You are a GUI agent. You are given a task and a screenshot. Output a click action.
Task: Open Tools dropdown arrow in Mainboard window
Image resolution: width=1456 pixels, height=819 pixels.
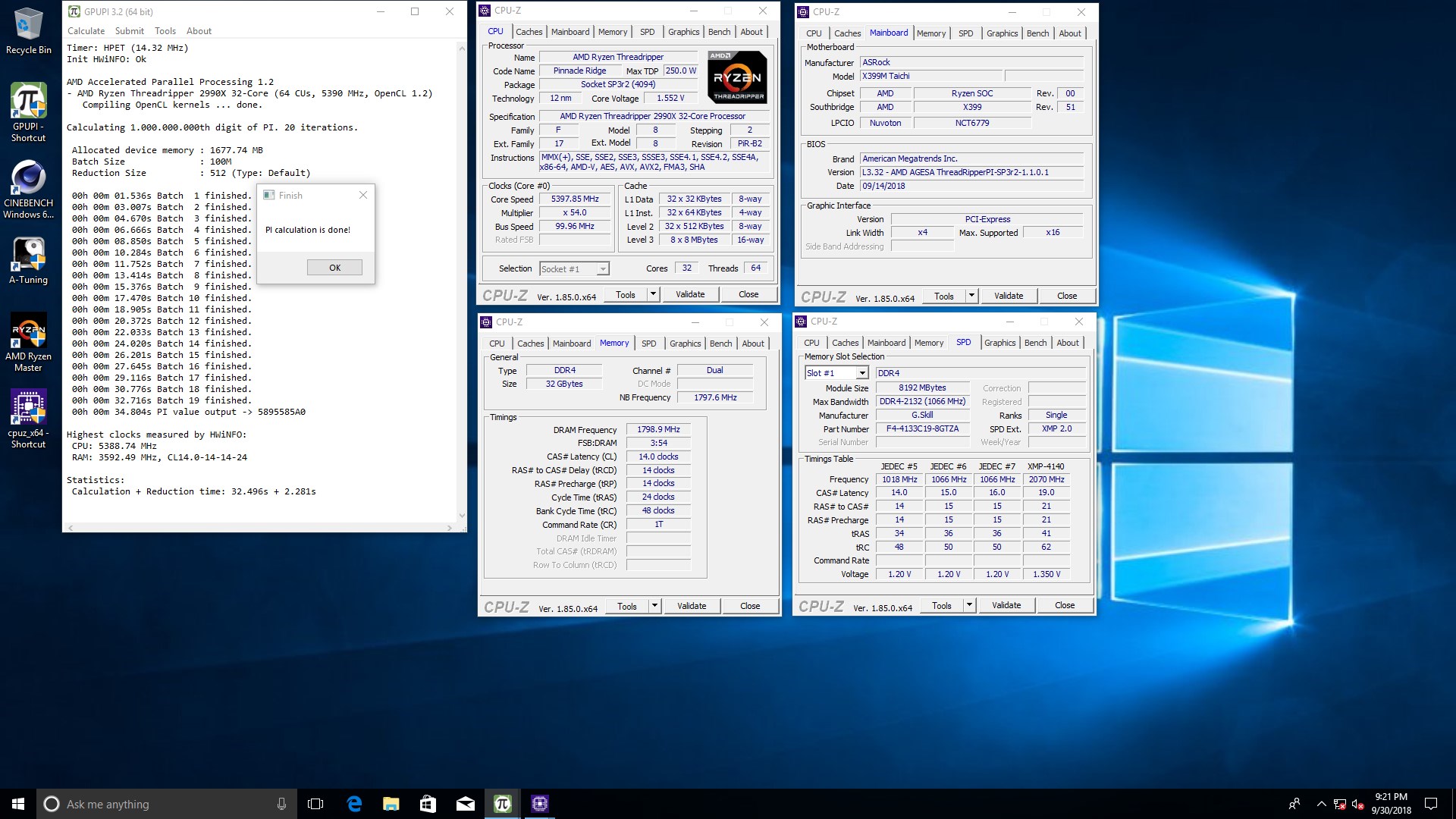[971, 296]
